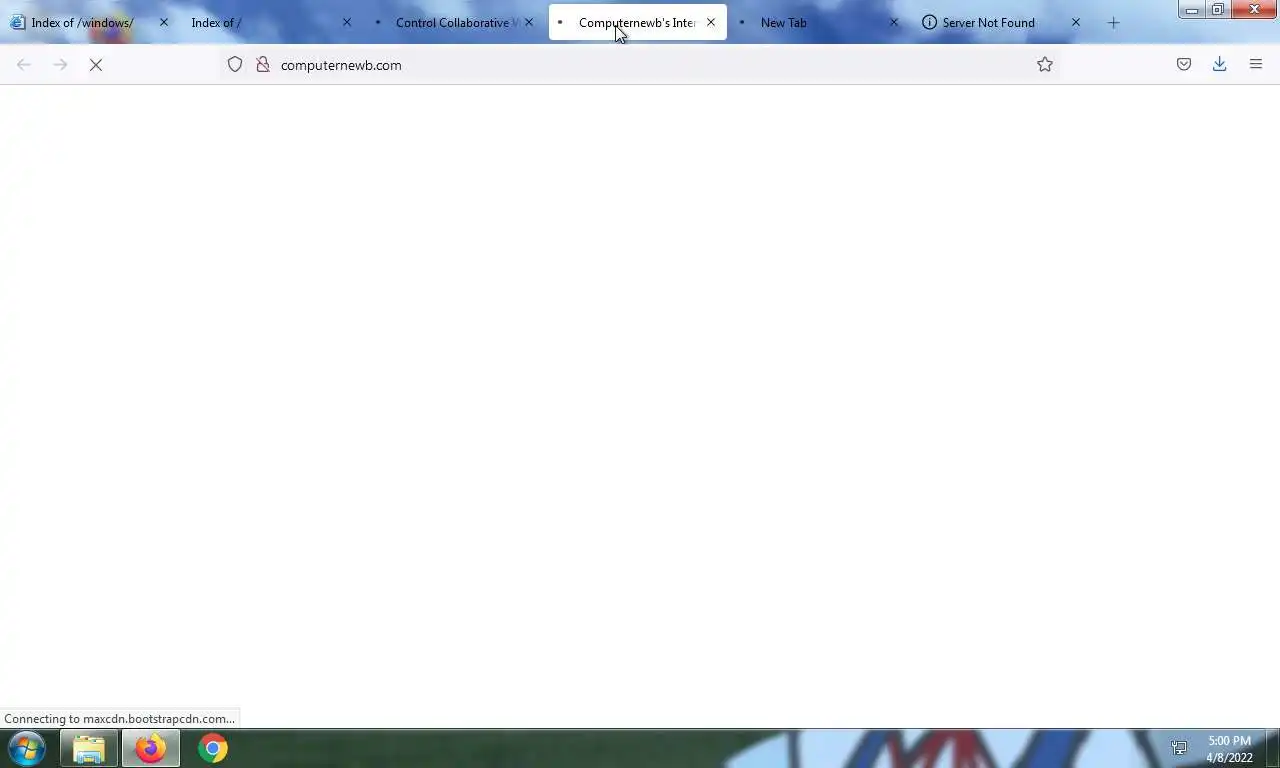Open tracking protection shield icon
1280x768 pixels.
(235, 65)
